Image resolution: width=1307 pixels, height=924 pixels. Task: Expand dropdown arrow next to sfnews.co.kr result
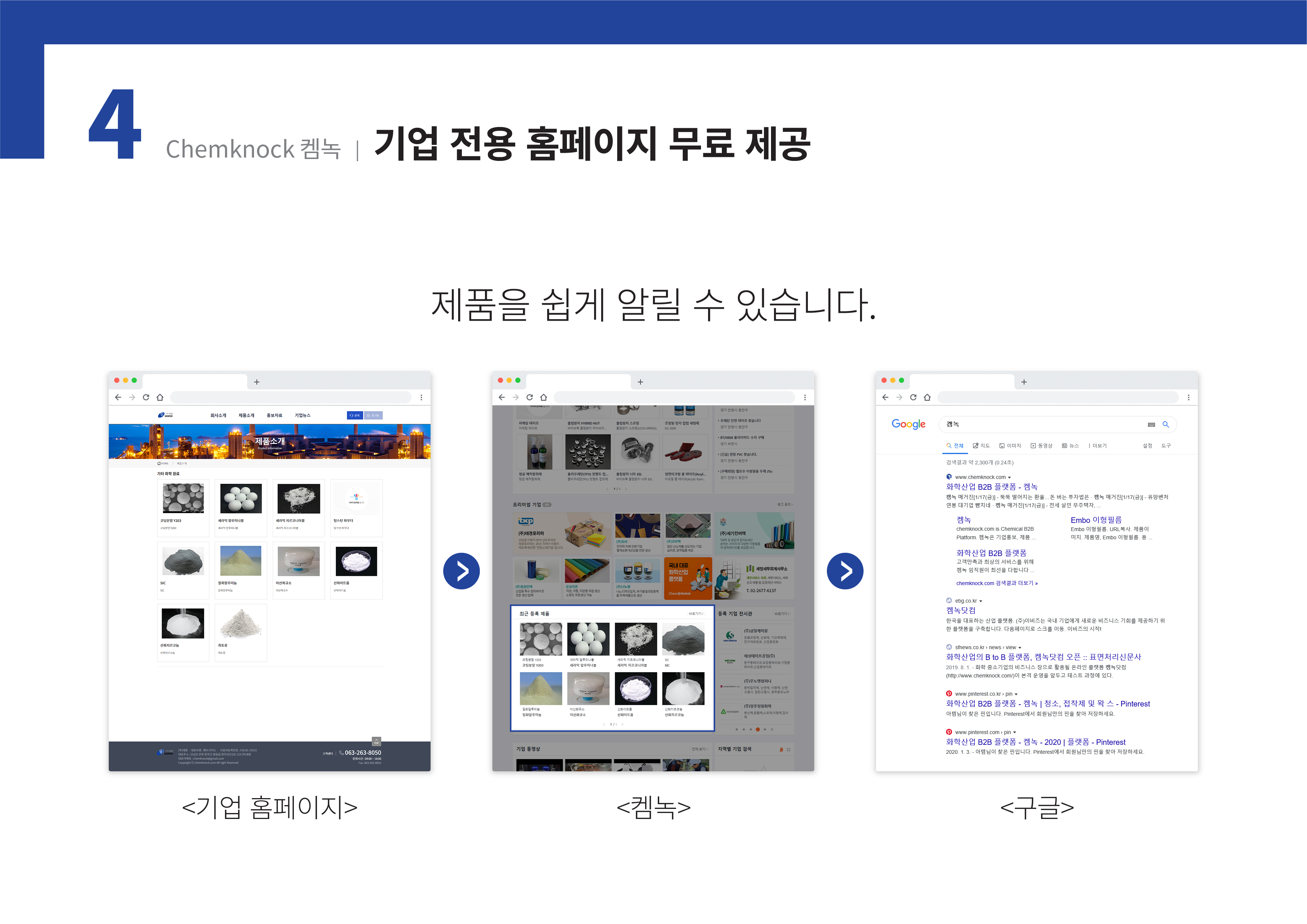(x=1020, y=648)
